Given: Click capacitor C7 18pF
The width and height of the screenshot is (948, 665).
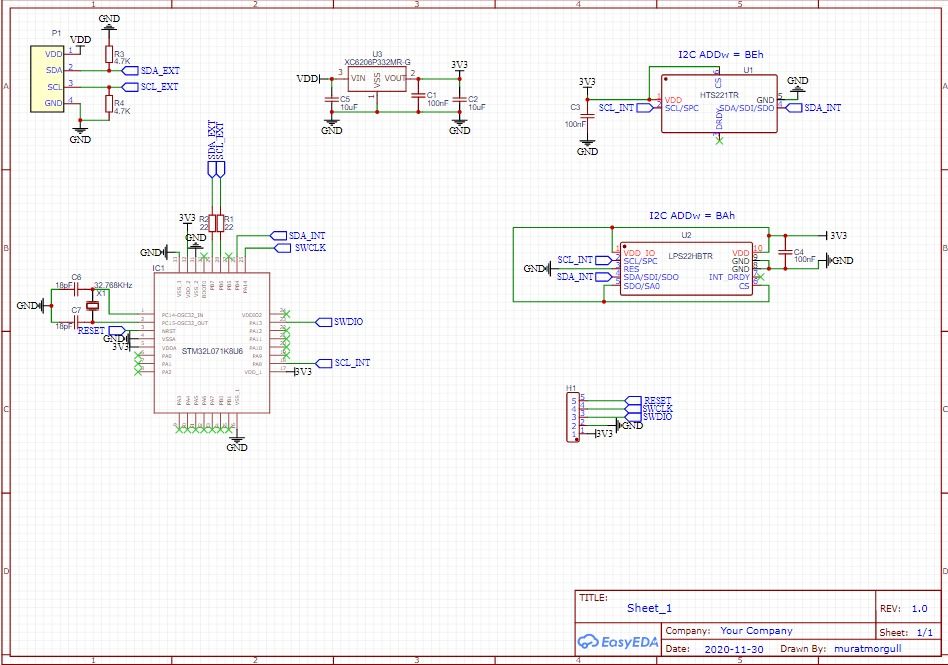Looking at the screenshot, I should (76, 322).
